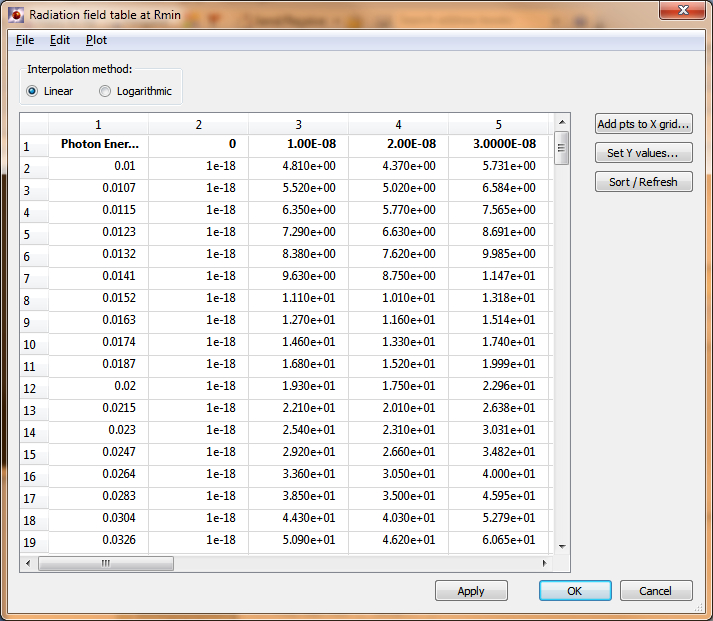The width and height of the screenshot is (713, 621).
Task: Click the application icon in title bar
Action: [x=15, y=14]
